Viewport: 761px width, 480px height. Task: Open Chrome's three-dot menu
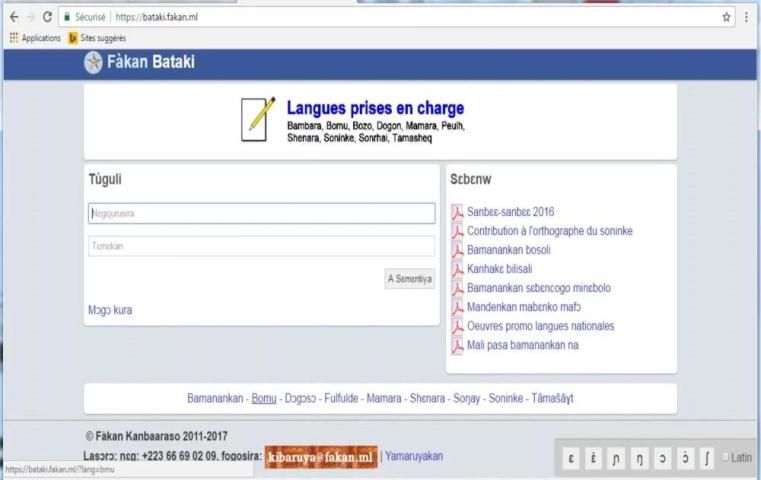coord(746,18)
